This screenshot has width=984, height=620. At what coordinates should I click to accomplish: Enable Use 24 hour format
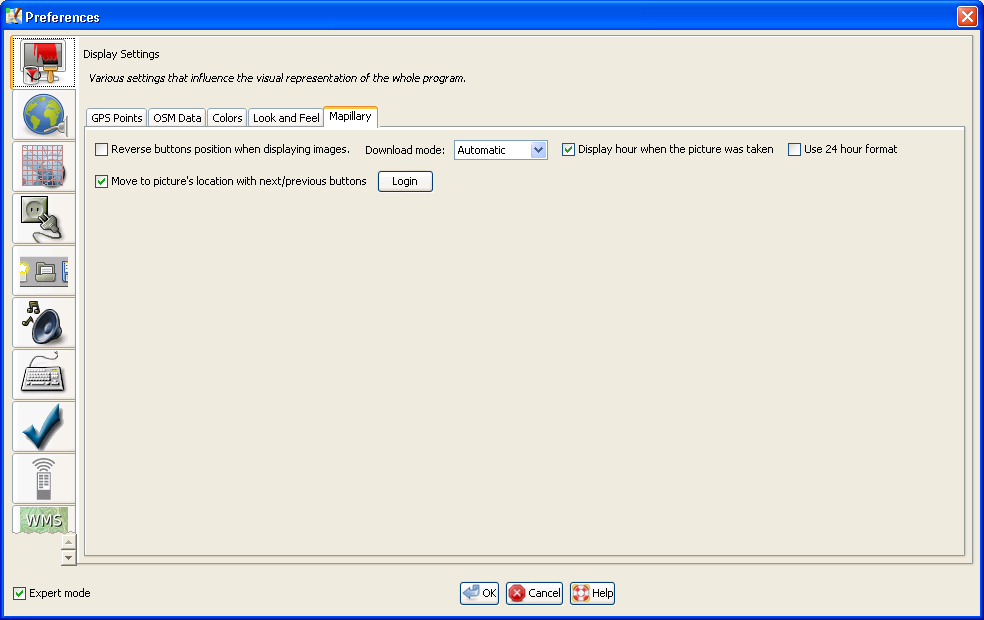coord(795,150)
